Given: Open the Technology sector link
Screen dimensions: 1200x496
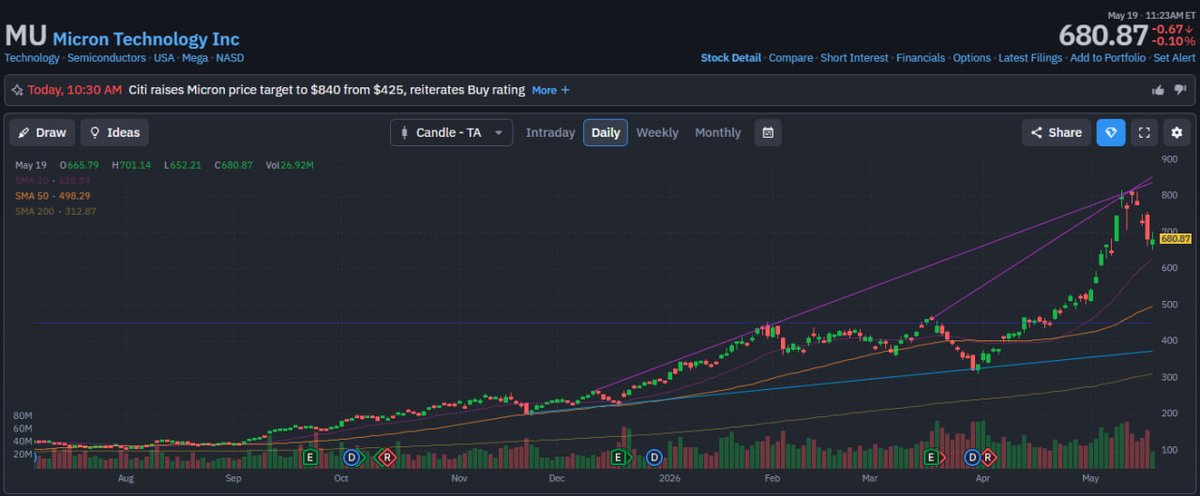Looking at the screenshot, I should [32, 58].
